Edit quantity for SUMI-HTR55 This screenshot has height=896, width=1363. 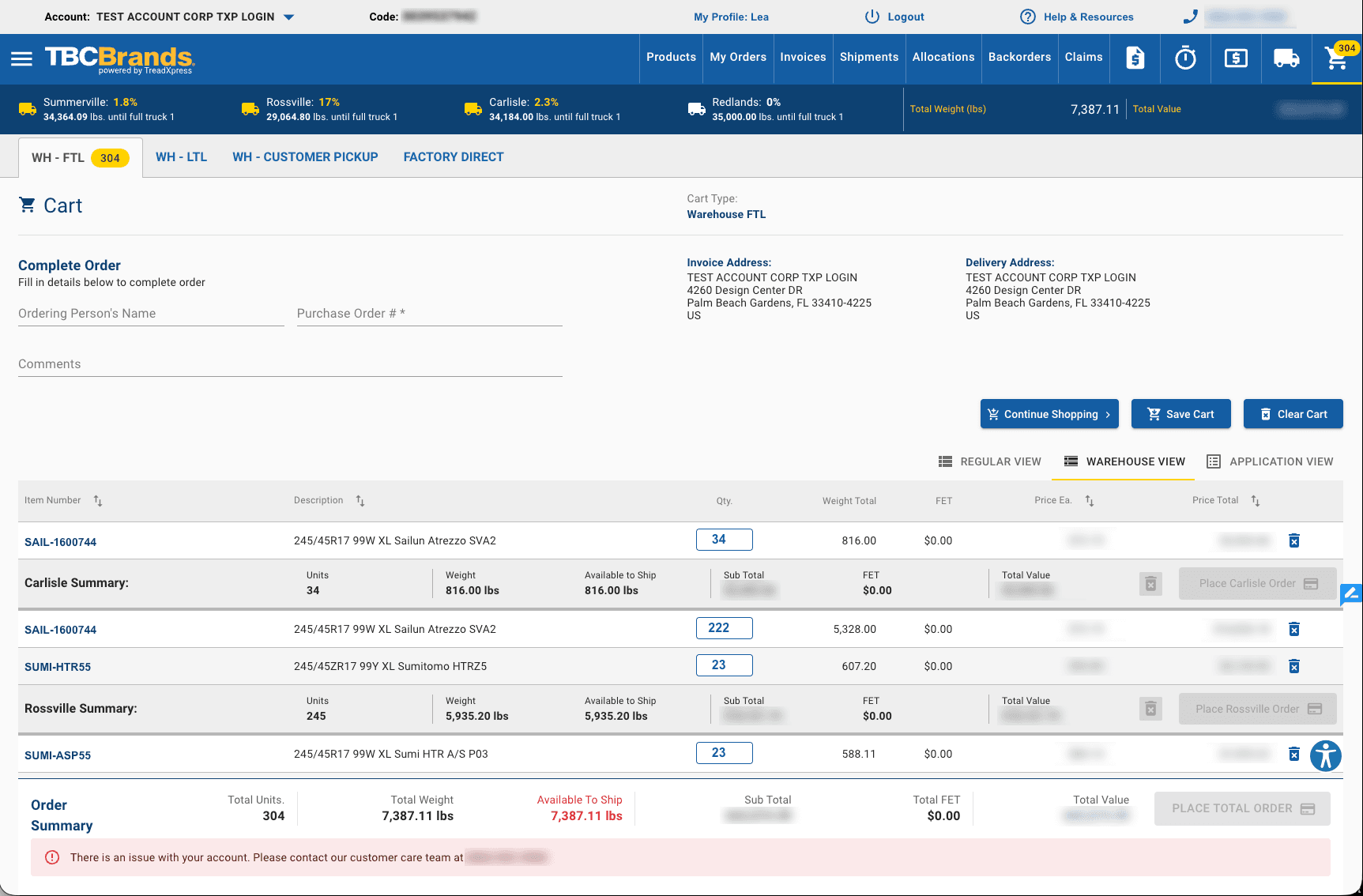tap(725, 665)
